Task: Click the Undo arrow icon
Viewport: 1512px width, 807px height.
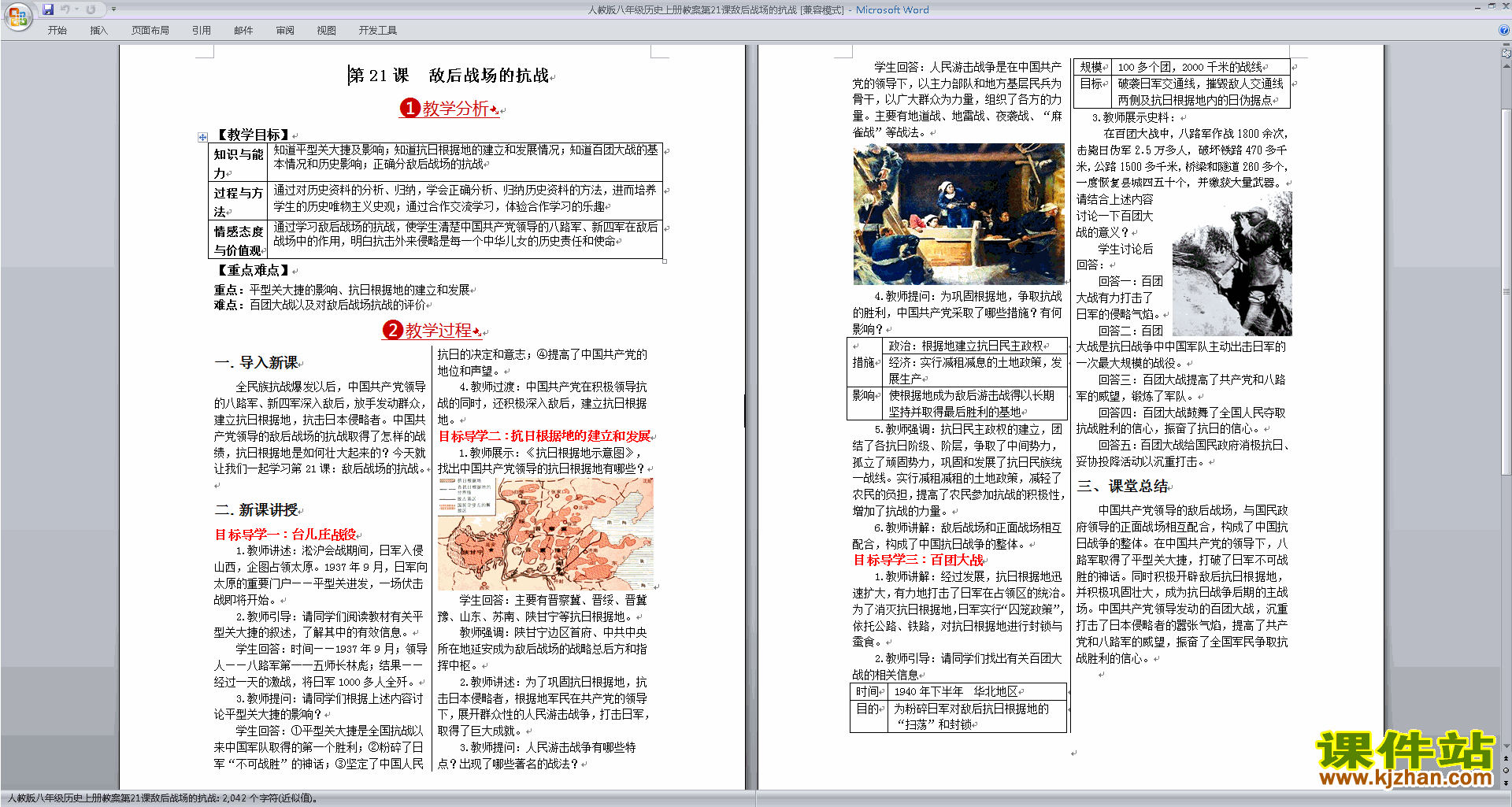Action: click(x=65, y=9)
